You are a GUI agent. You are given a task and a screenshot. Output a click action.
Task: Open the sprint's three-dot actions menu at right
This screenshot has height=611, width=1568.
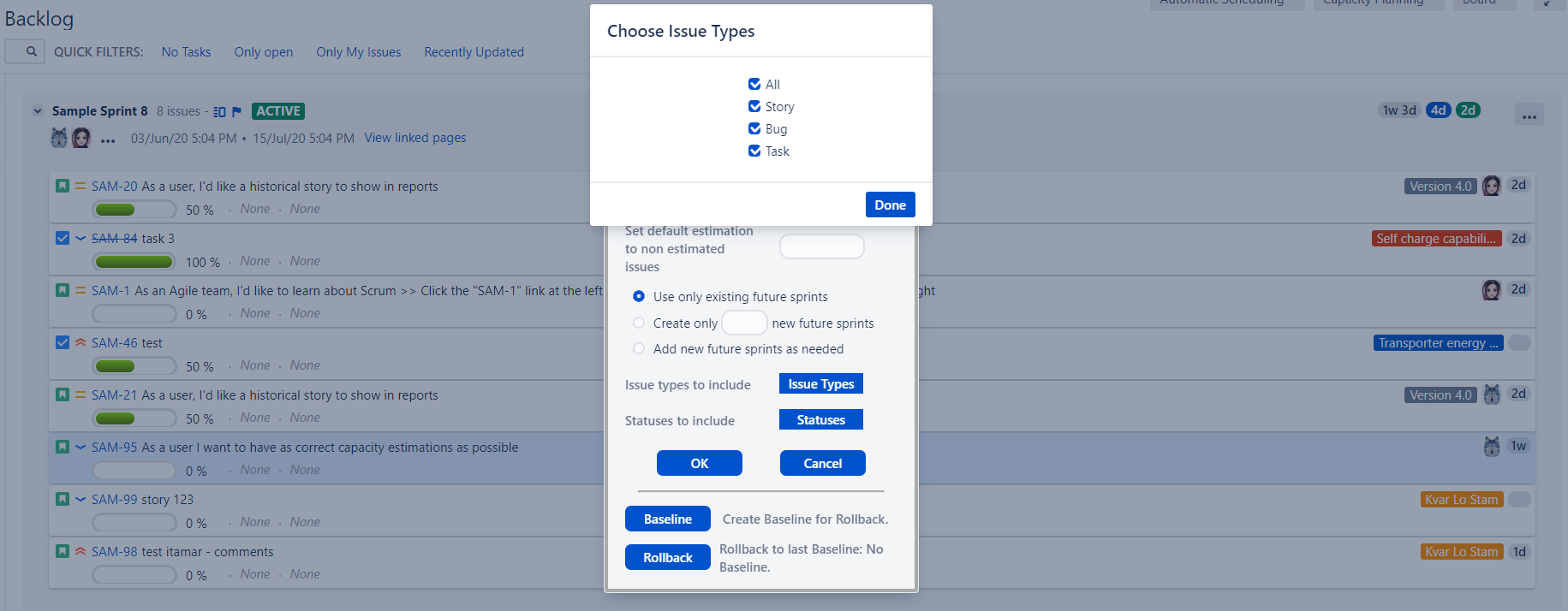click(x=1529, y=115)
